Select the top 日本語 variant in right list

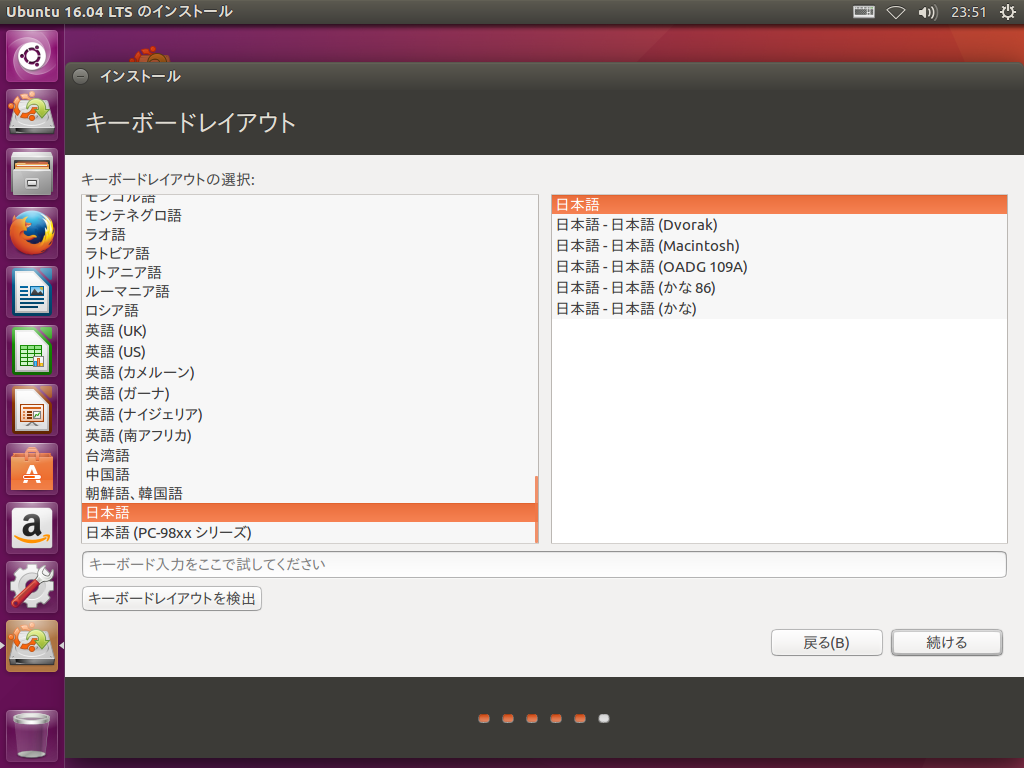click(779, 204)
